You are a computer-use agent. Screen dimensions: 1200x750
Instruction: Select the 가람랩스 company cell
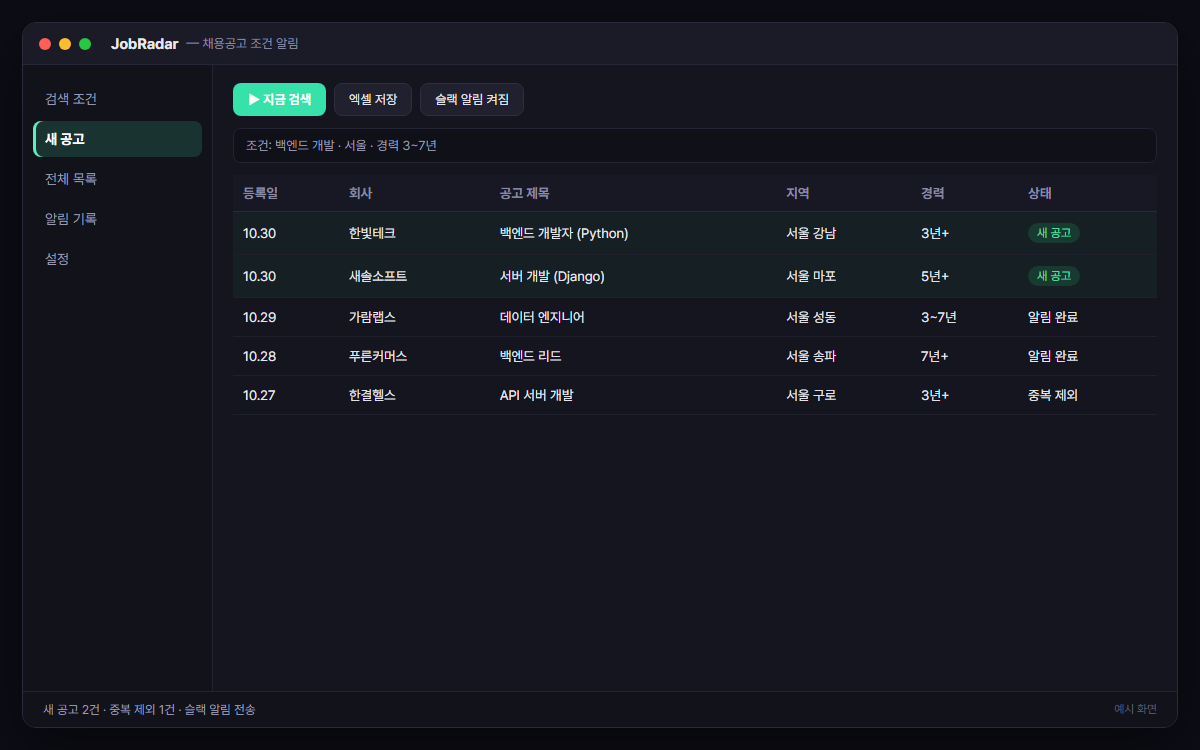[372, 317]
